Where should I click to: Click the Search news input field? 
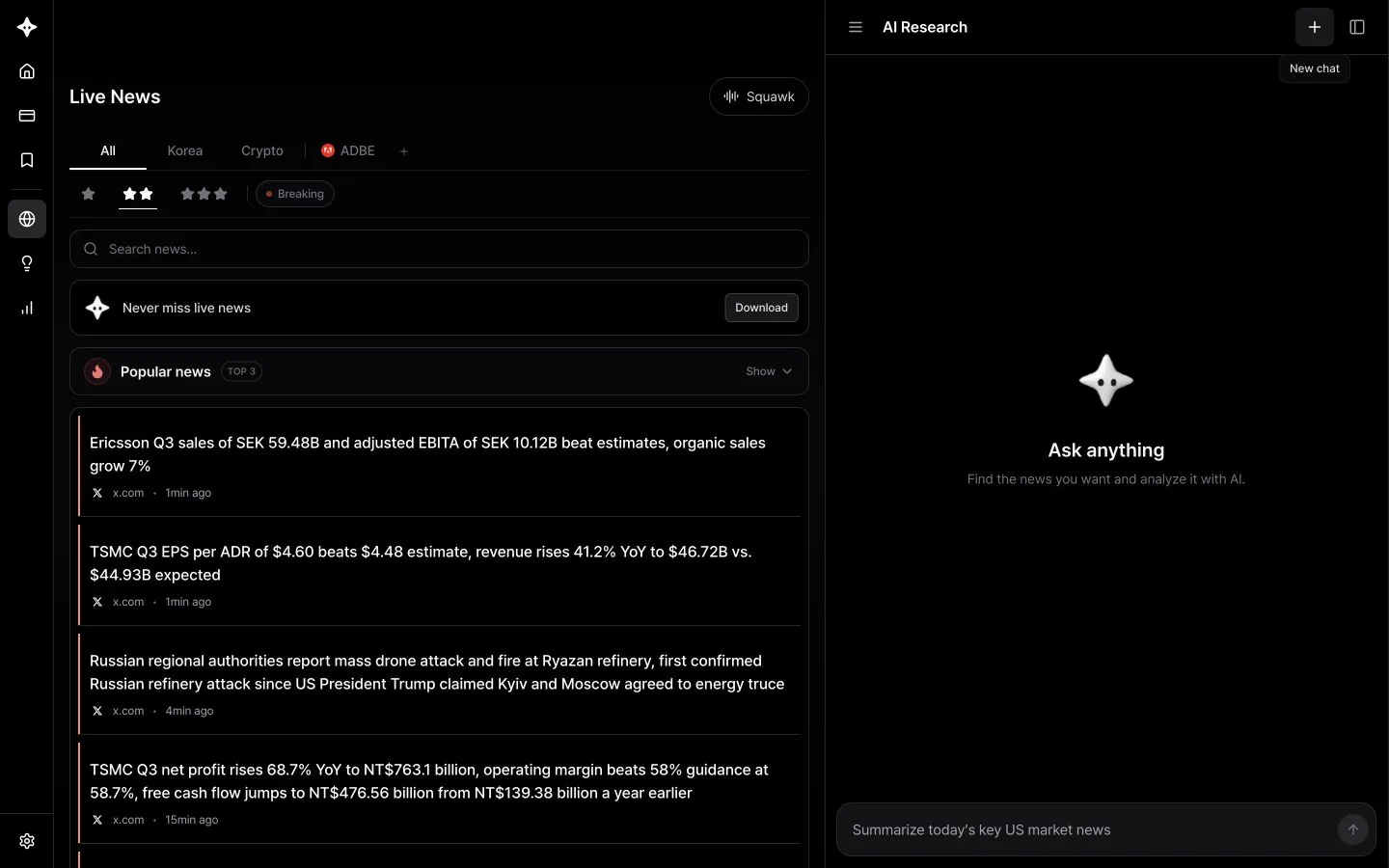tap(439, 249)
